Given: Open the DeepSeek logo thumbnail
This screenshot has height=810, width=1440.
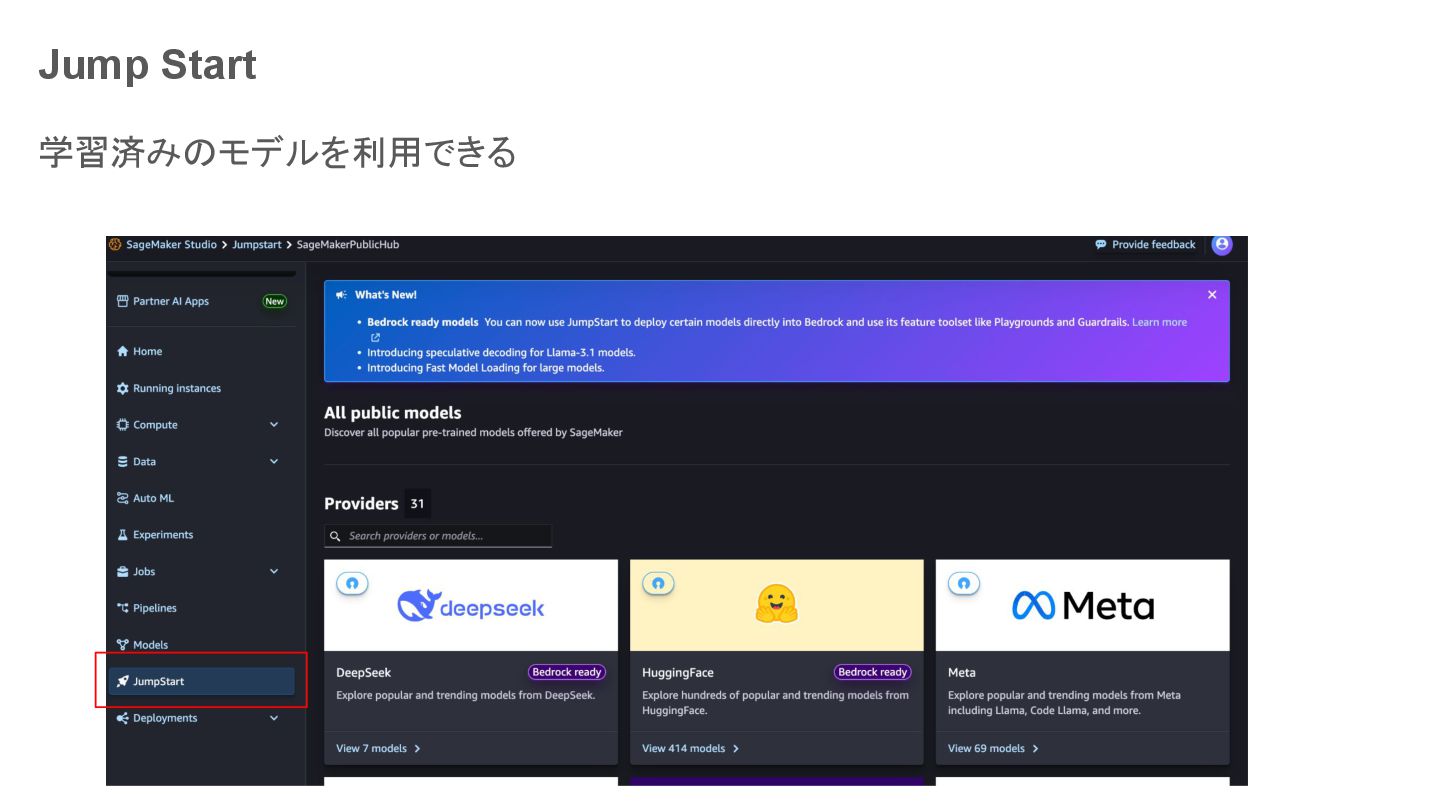Looking at the screenshot, I should (471, 605).
